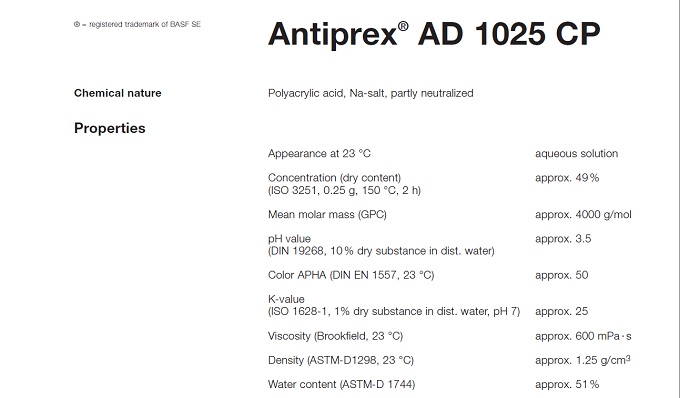Select the approx. 3.5 pH value
Viewport: 680px width, 398px height.
563,239
